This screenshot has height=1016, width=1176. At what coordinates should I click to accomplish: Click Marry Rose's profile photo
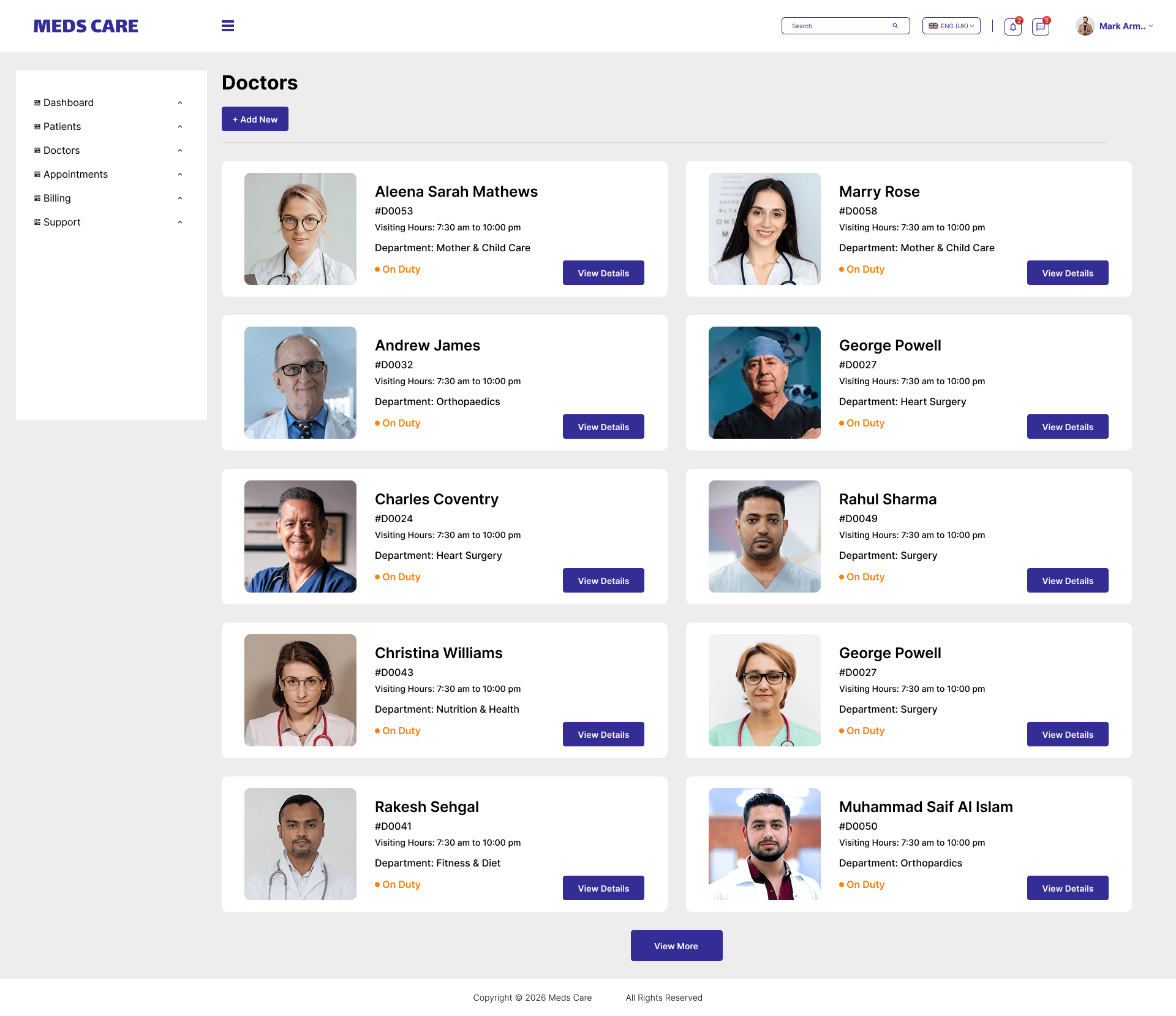point(764,229)
